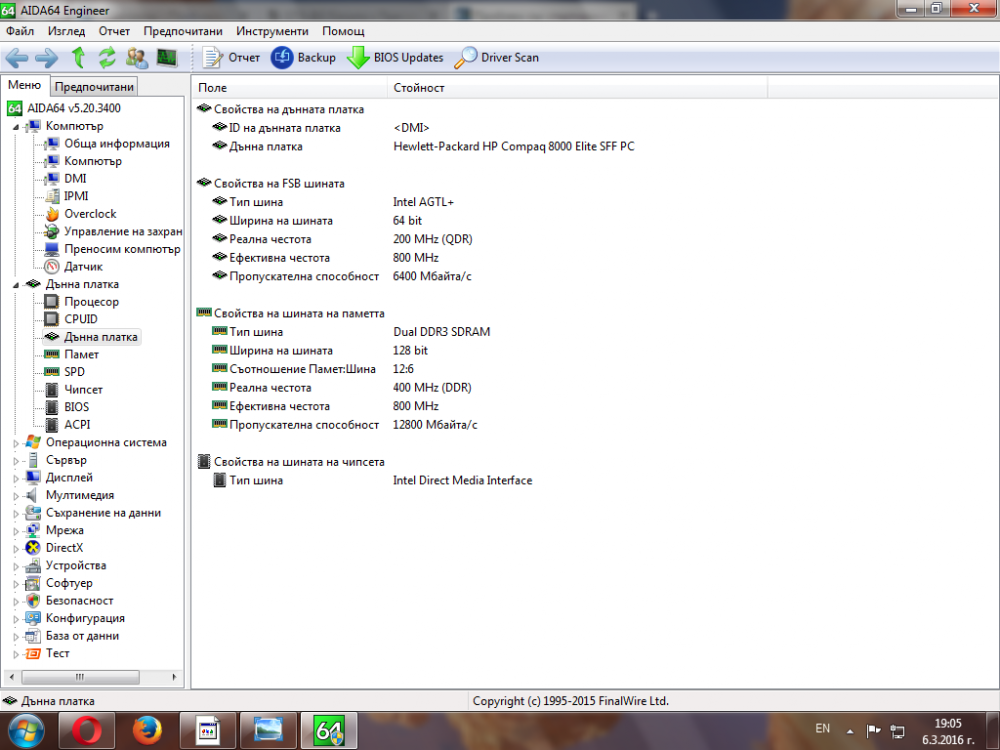Open the monitor graph toolbar icon
The height and width of the screenshot is (750, 1000).
166,58
